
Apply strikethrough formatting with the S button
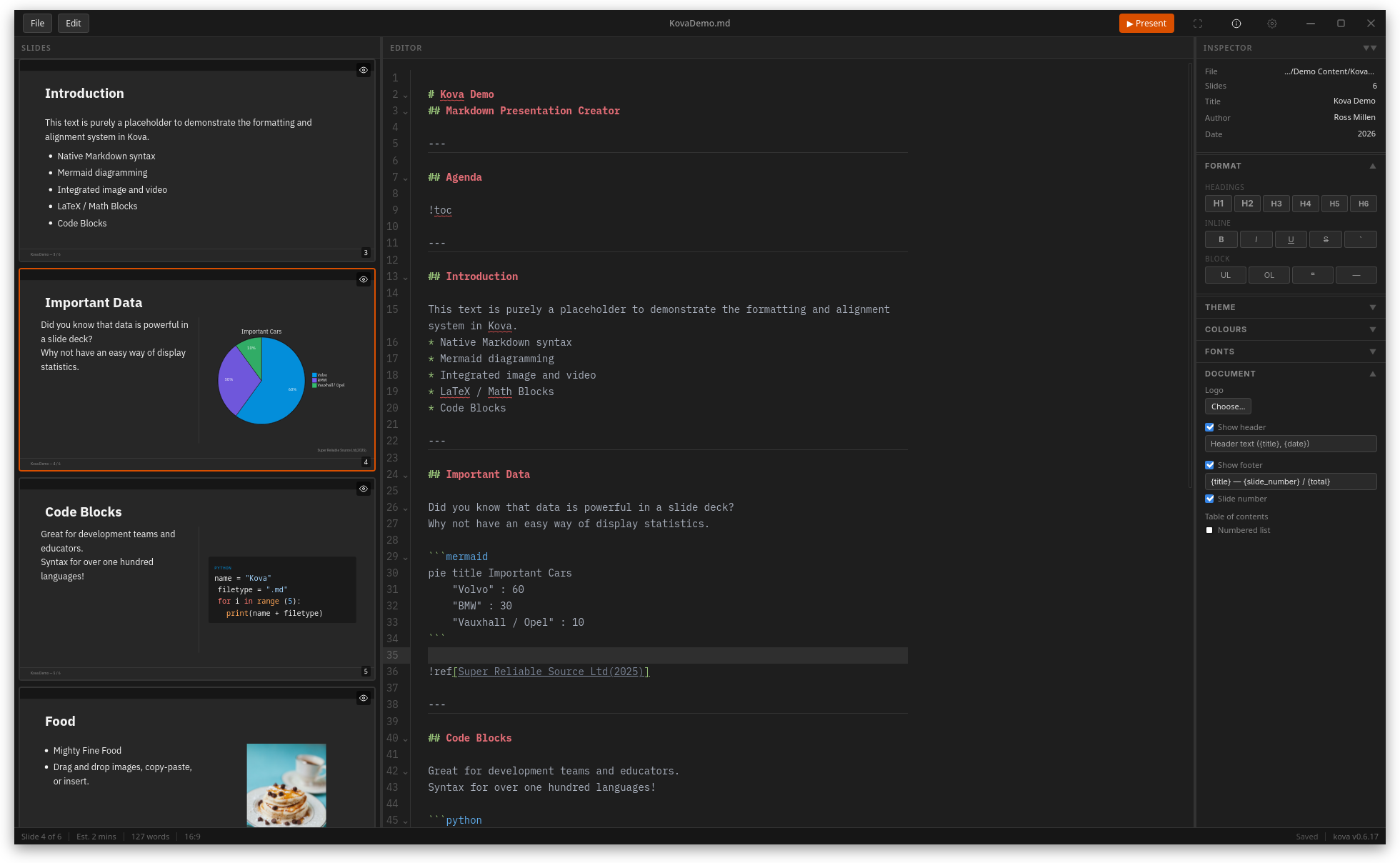[x=1326, y=239]
